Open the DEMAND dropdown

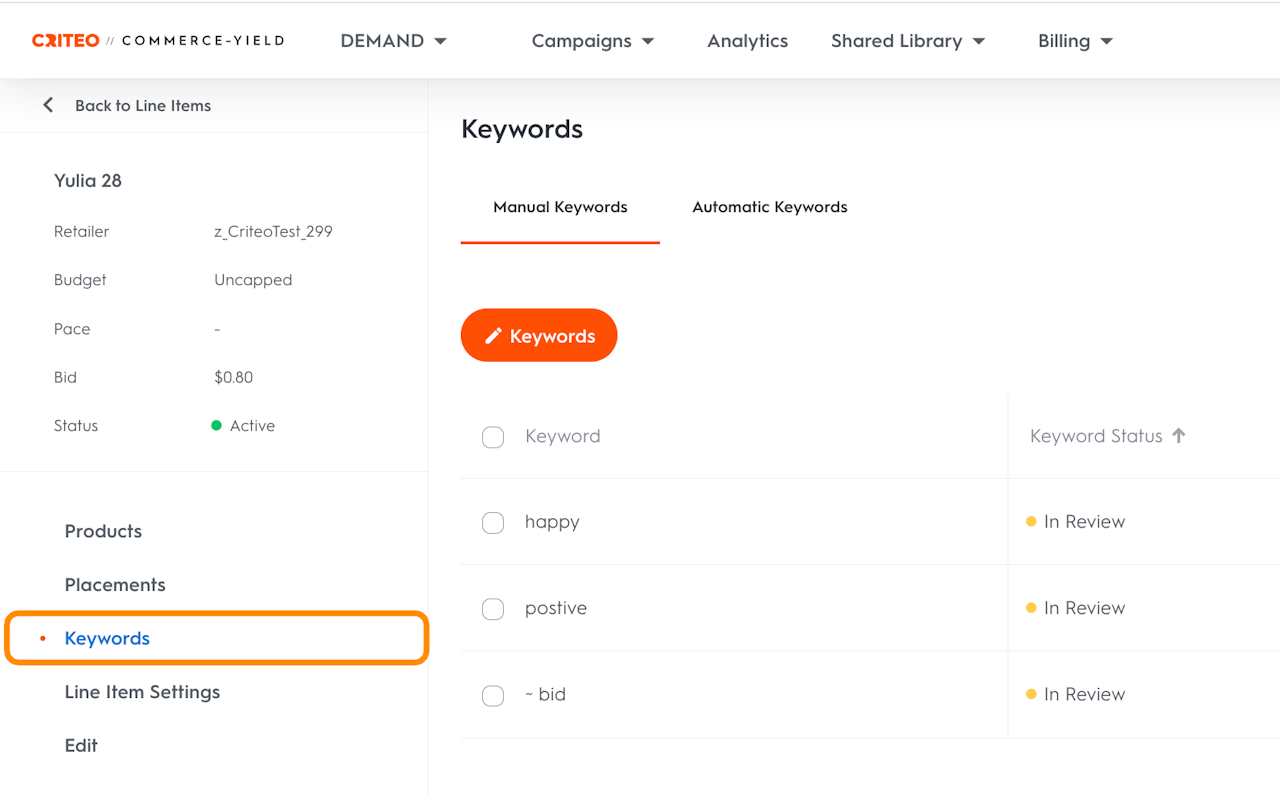[x=394, y=41]
